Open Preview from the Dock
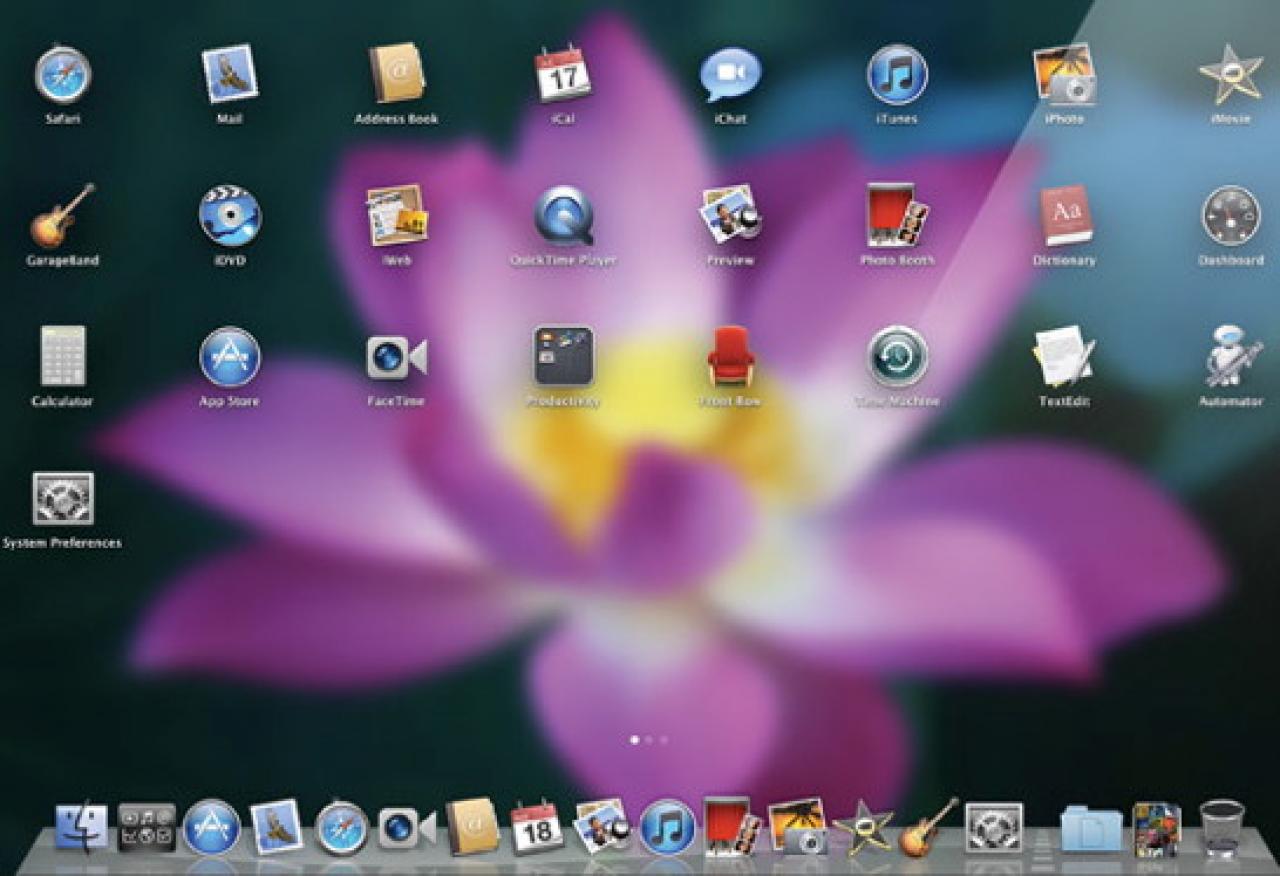The height and width of the screenshot is (876, 1280). tap(603, 826)
